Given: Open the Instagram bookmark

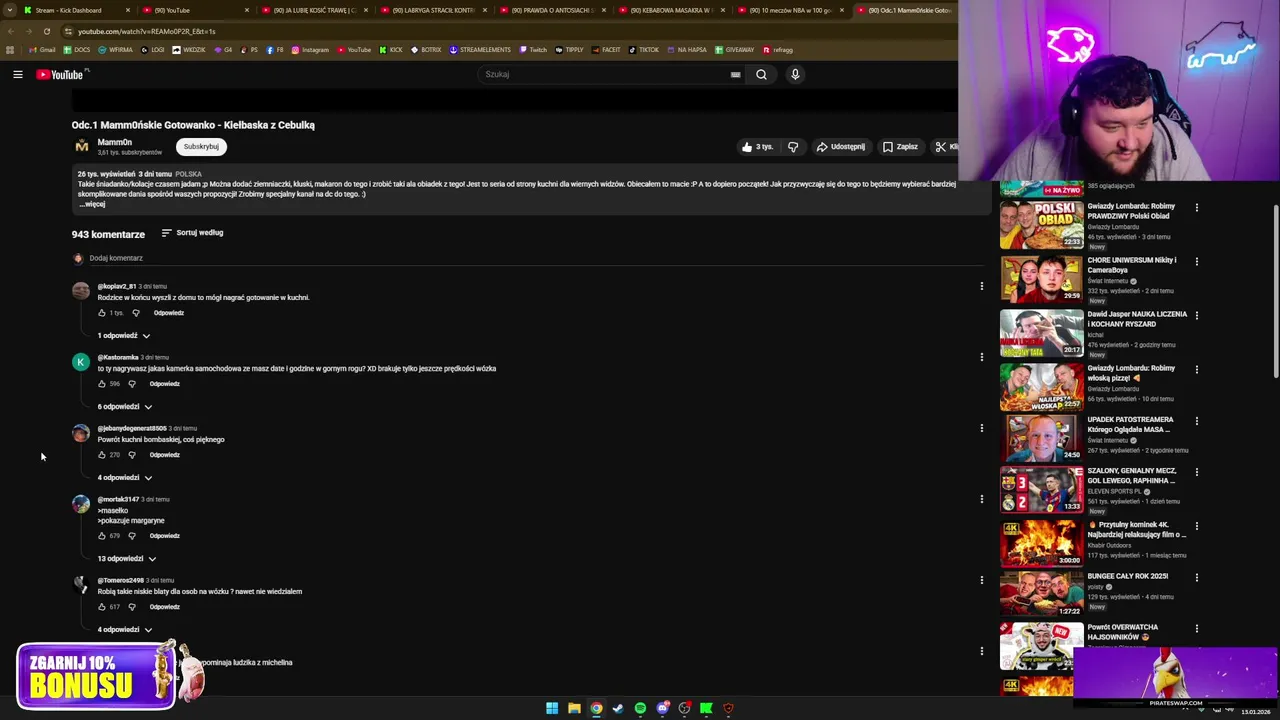Looking at the screenshot, I should click(310, 50).
